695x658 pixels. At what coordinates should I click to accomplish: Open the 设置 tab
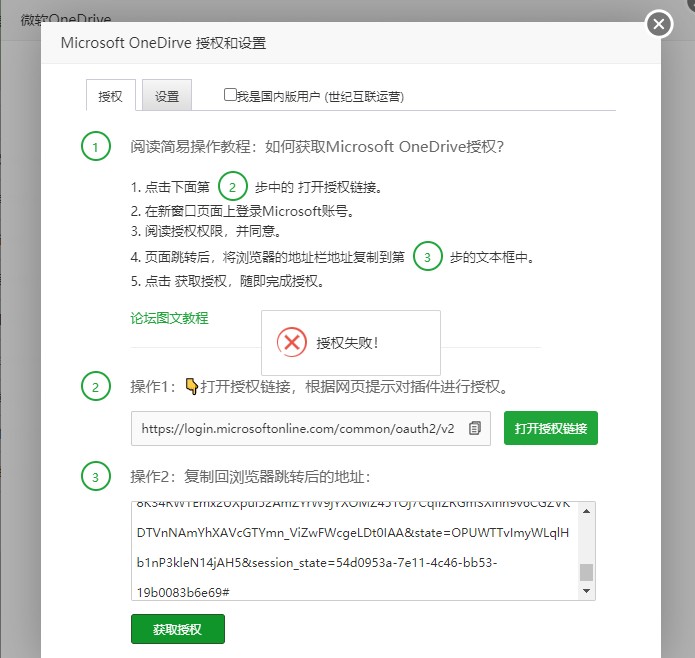click(x=167, y=96)
